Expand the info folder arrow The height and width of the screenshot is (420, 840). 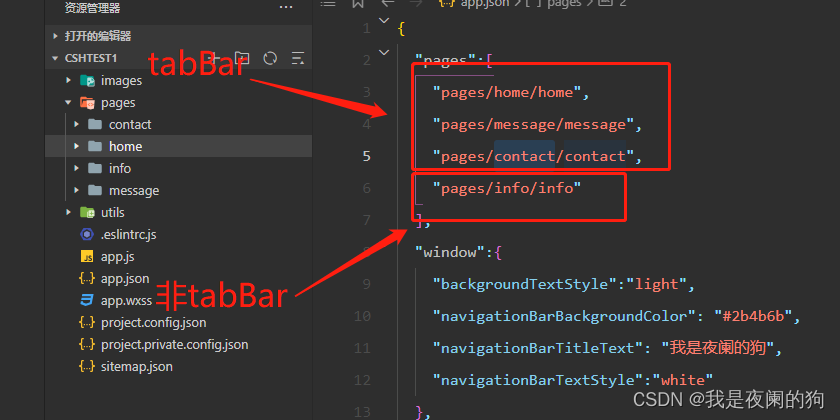pos(77,168)
